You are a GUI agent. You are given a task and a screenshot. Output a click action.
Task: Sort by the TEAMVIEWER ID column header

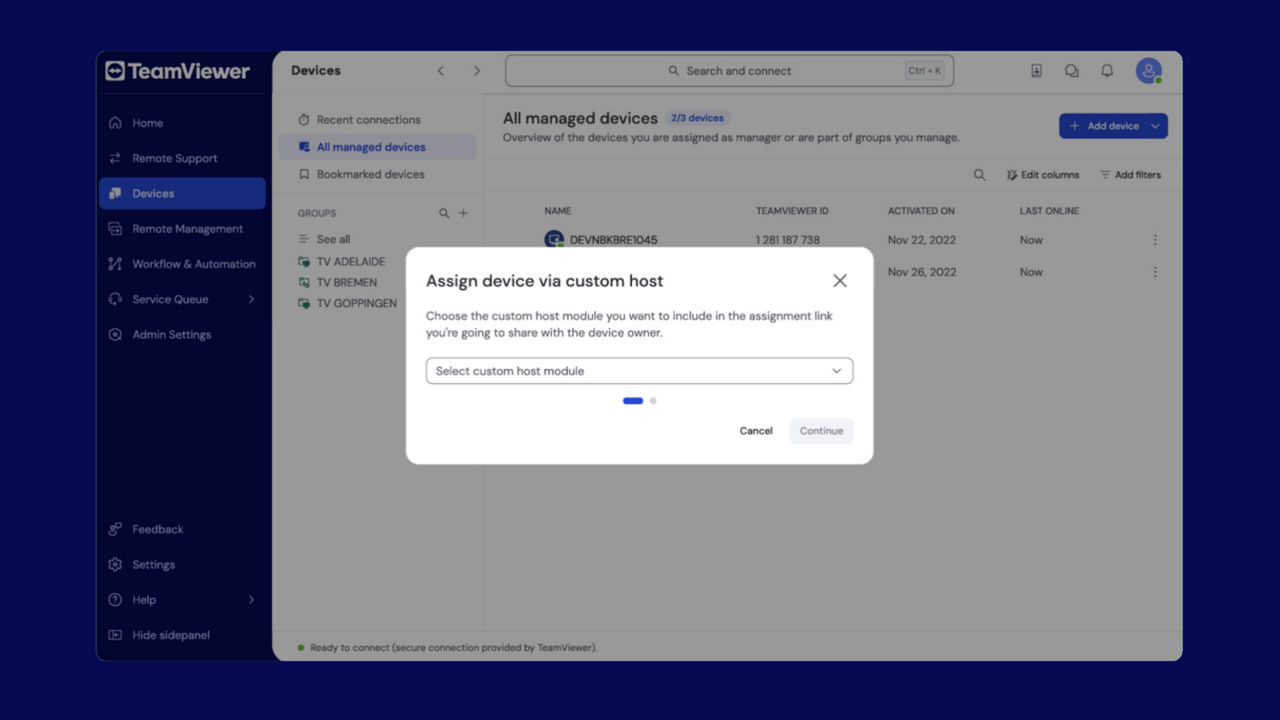point(792,211)
